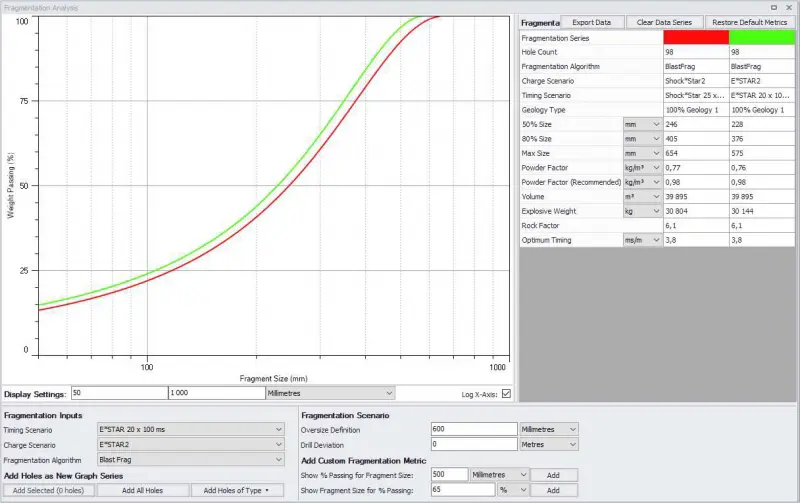Click the display minimum value field showing 50
This screenshot has height=503, width=800.
[118, 394]
